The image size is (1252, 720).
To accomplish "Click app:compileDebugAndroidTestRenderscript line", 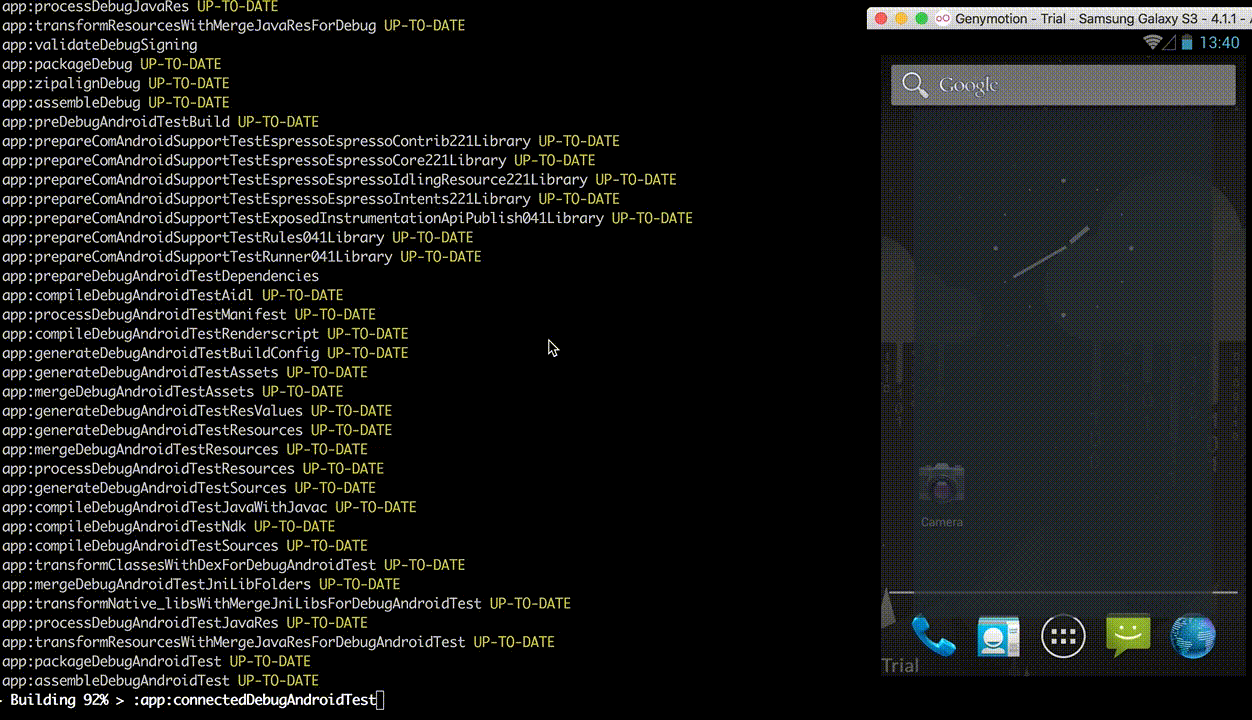I will coord(205,334).
